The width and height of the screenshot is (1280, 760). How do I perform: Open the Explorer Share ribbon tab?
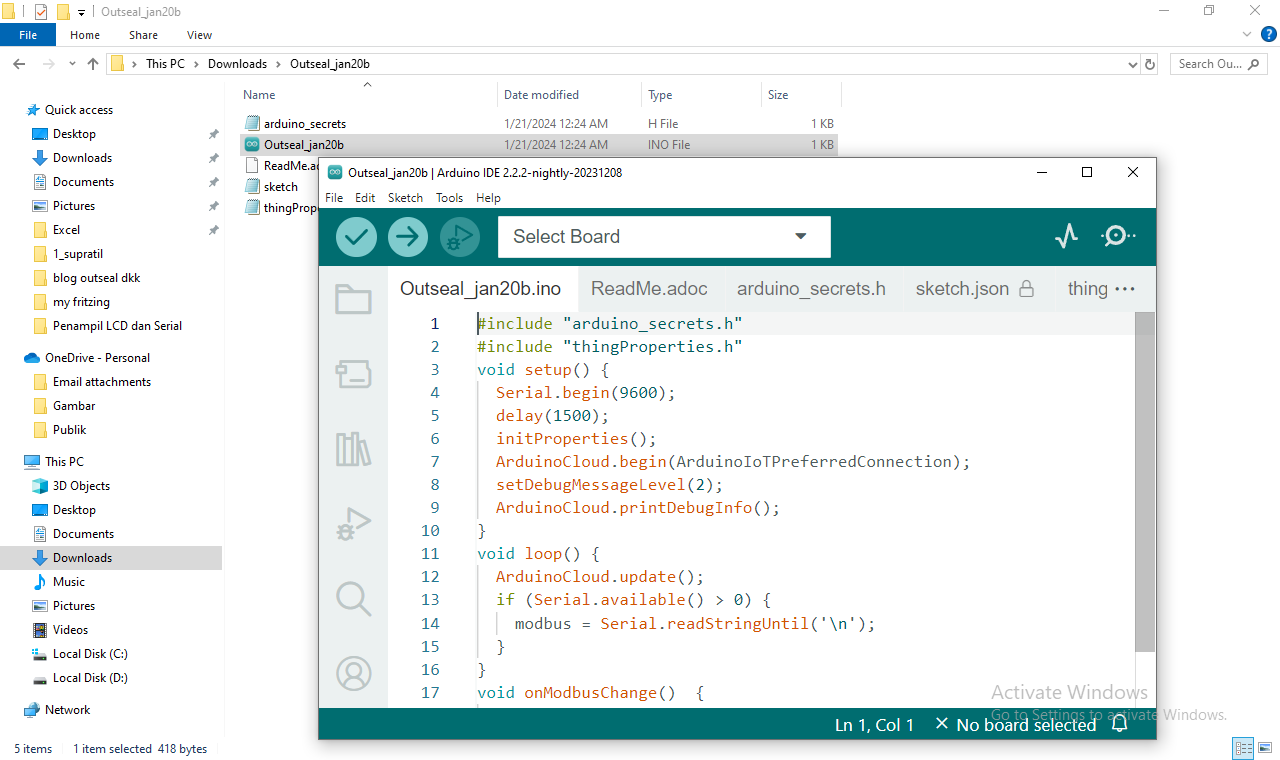[x=143, y=35]
